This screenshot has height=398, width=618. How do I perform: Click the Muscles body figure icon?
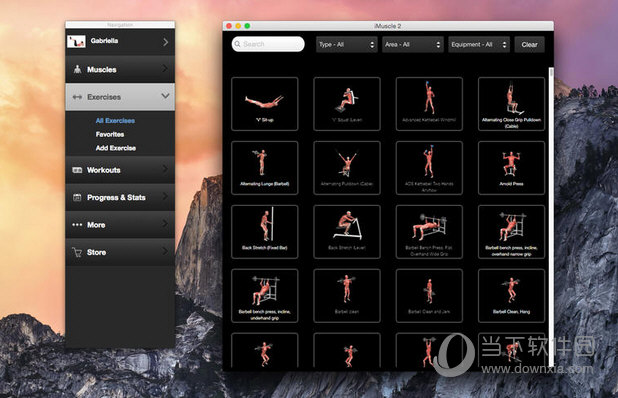pos(77,69)
